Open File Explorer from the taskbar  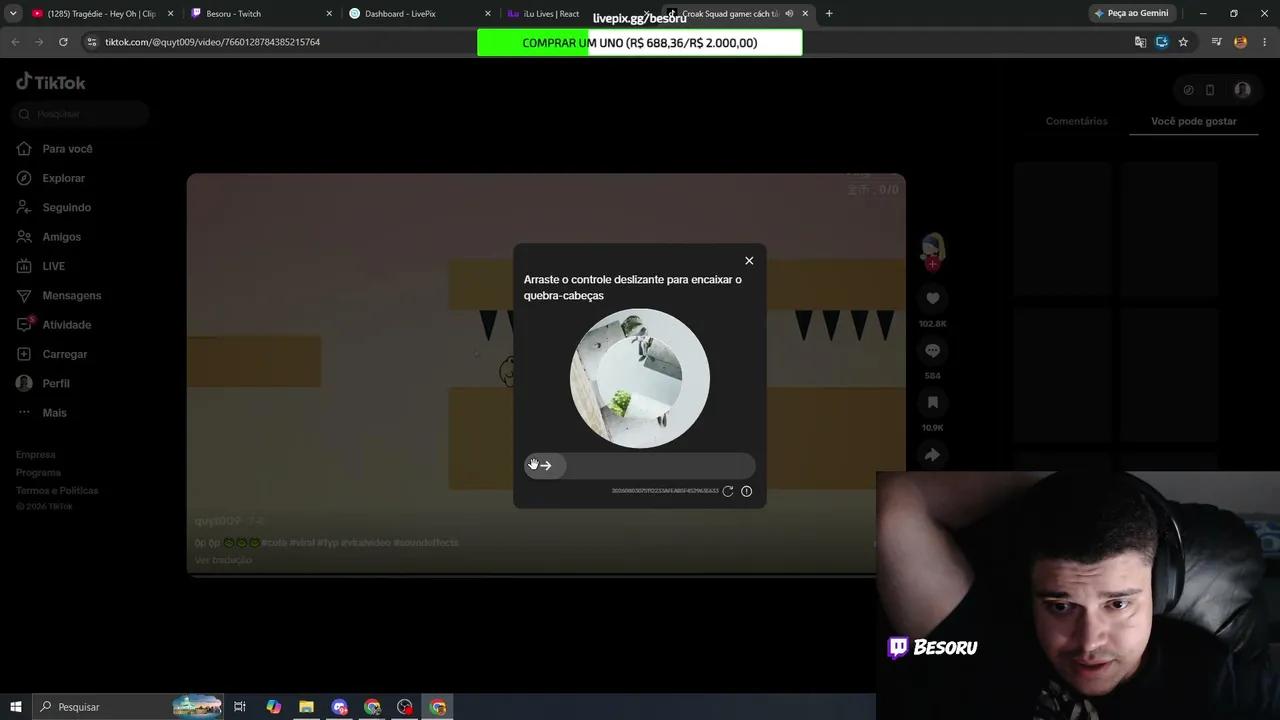click(307, 707)
